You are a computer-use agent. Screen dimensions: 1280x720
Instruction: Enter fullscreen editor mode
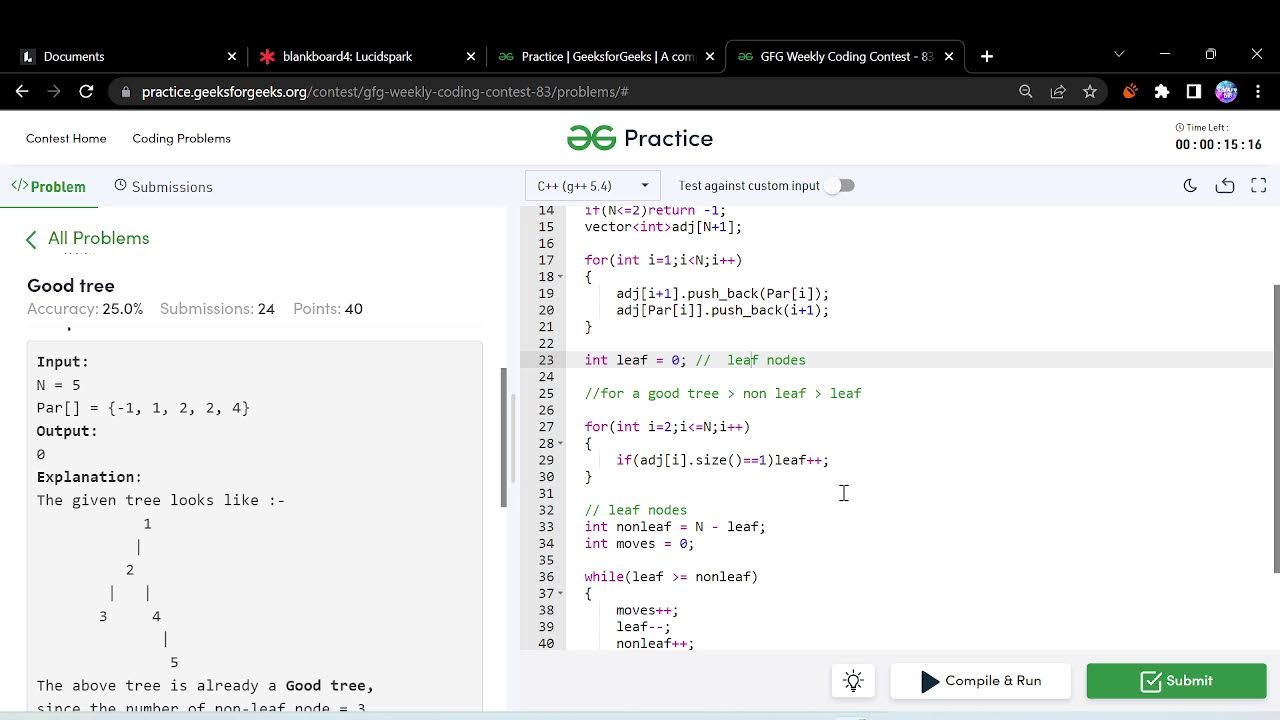[x=1259, y=185]
